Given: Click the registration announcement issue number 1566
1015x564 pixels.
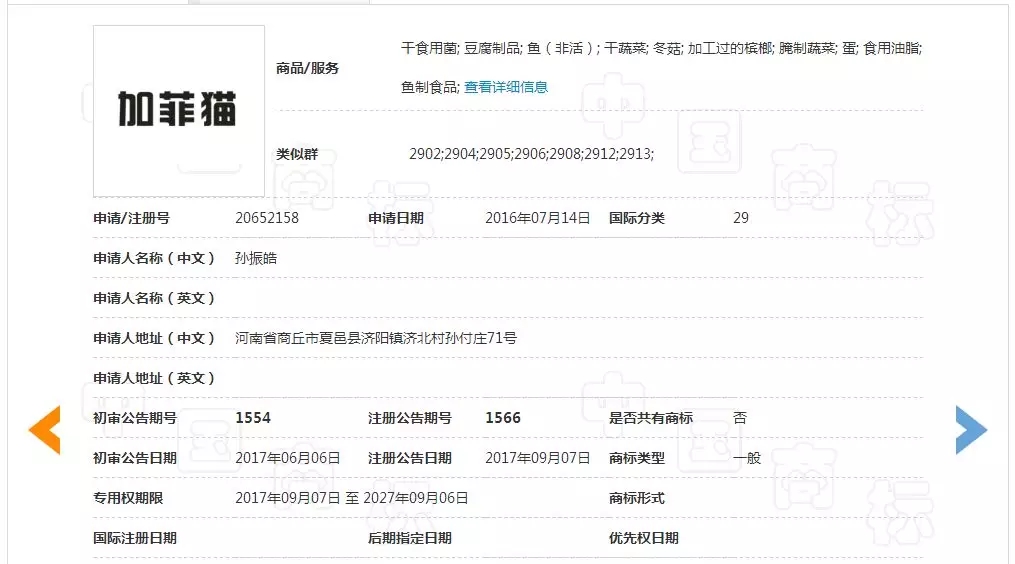Looking at the screenshot, I should (x=503, y=418).
